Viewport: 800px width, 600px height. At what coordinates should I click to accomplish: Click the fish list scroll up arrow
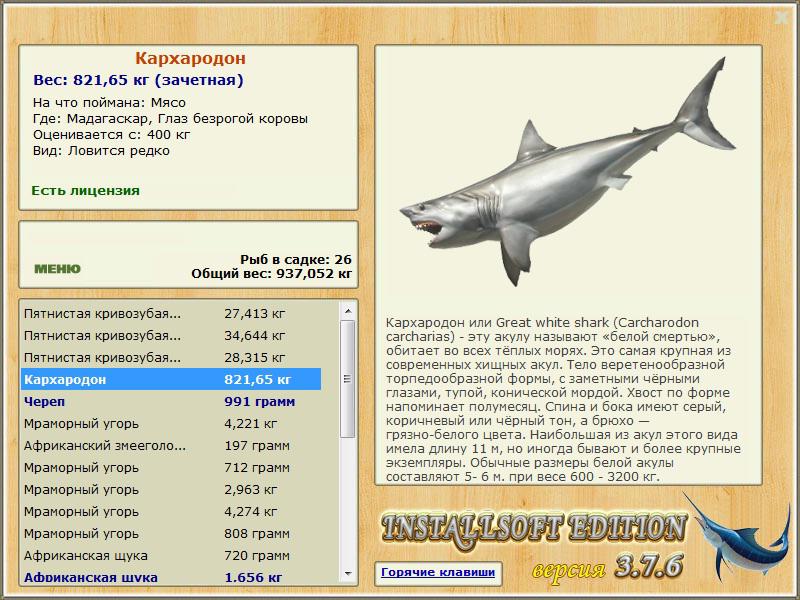coord(348,311)
